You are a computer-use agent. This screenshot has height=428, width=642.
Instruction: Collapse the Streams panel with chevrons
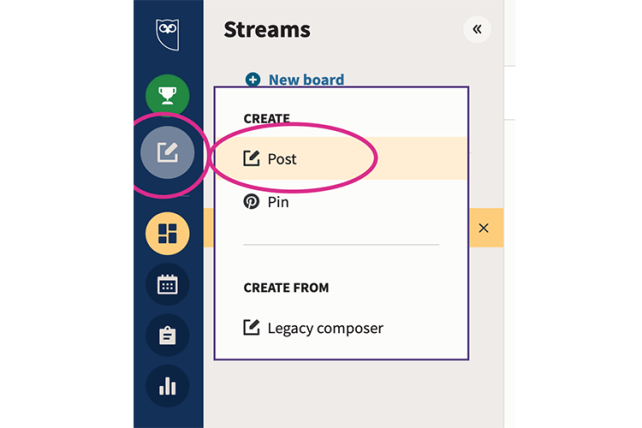coord(477,29)
